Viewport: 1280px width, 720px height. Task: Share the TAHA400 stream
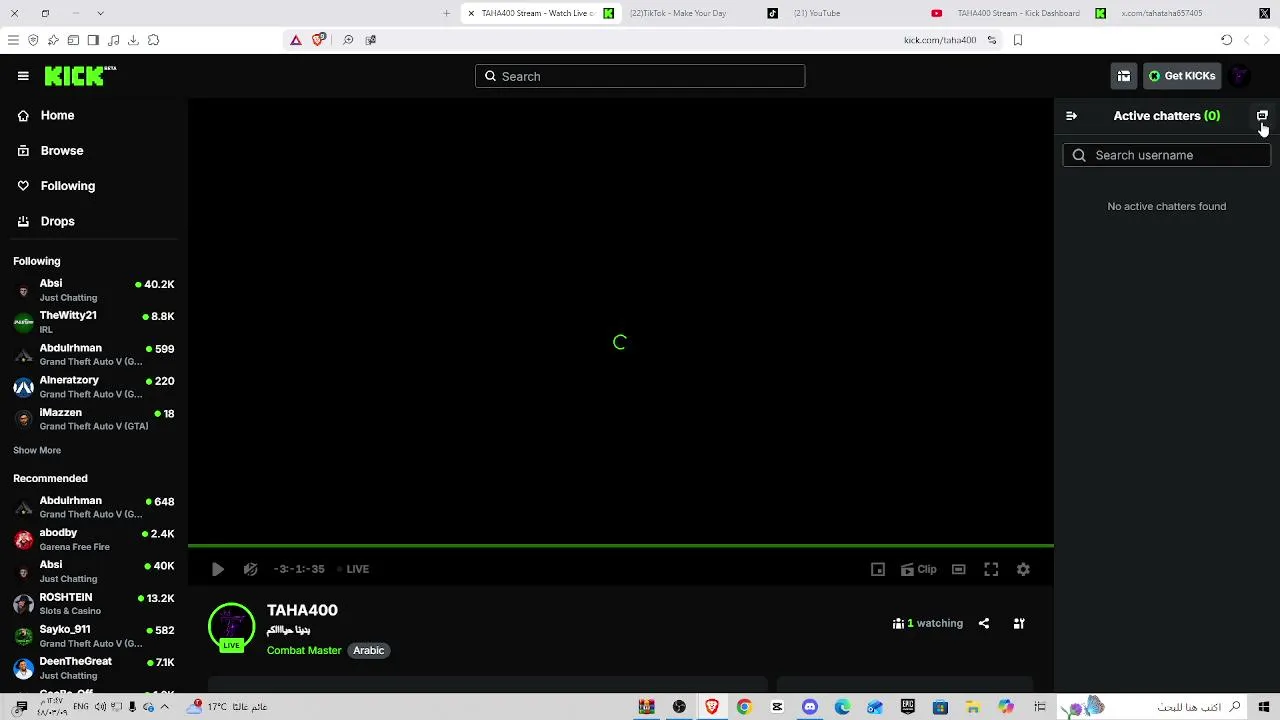[x=984, y=623]
